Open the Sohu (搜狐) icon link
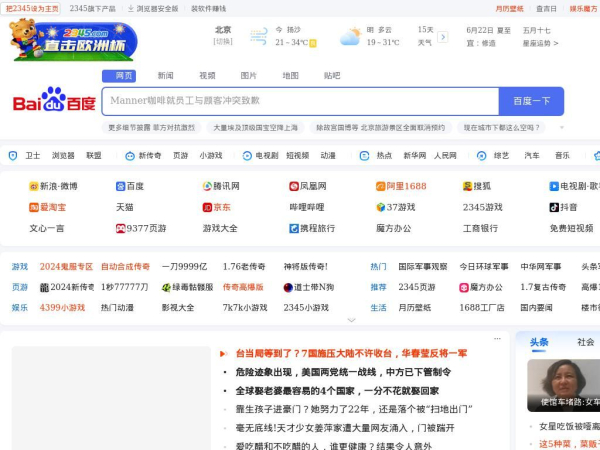 tap(467, 186)
